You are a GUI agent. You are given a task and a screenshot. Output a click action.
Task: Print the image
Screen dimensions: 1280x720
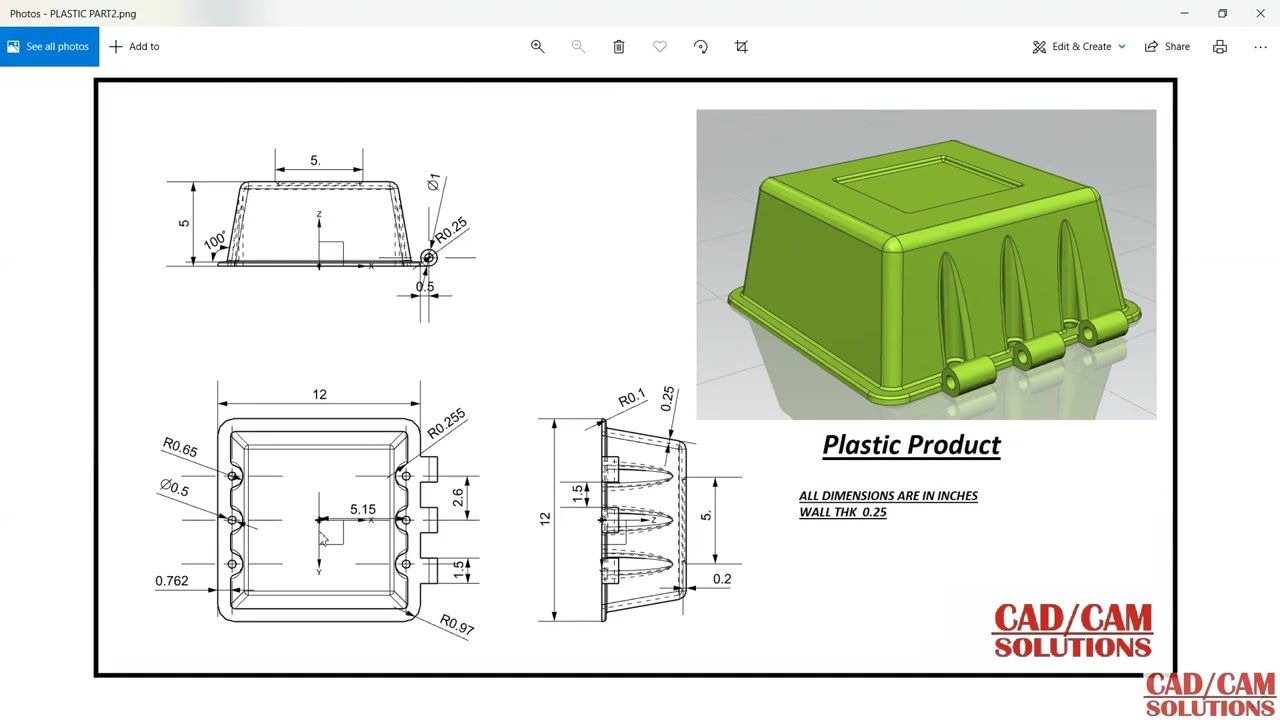[x=1220, y=46]
